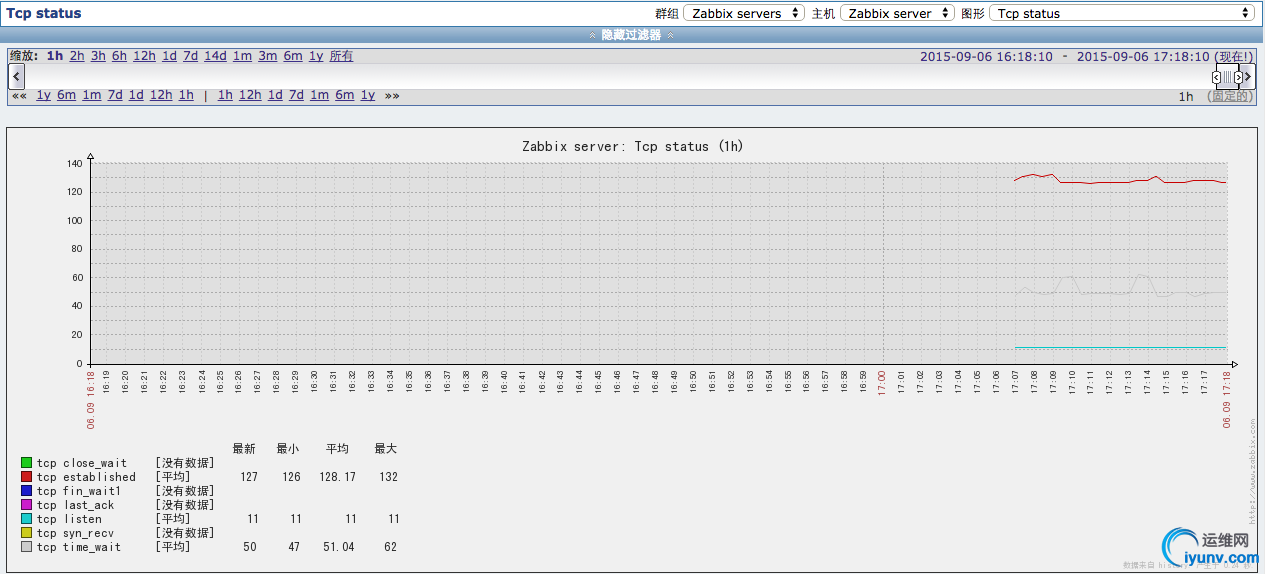The height and width of the screenshot is (574, 1265).
Task: Shift time forward by 12h
Action: 250,95
